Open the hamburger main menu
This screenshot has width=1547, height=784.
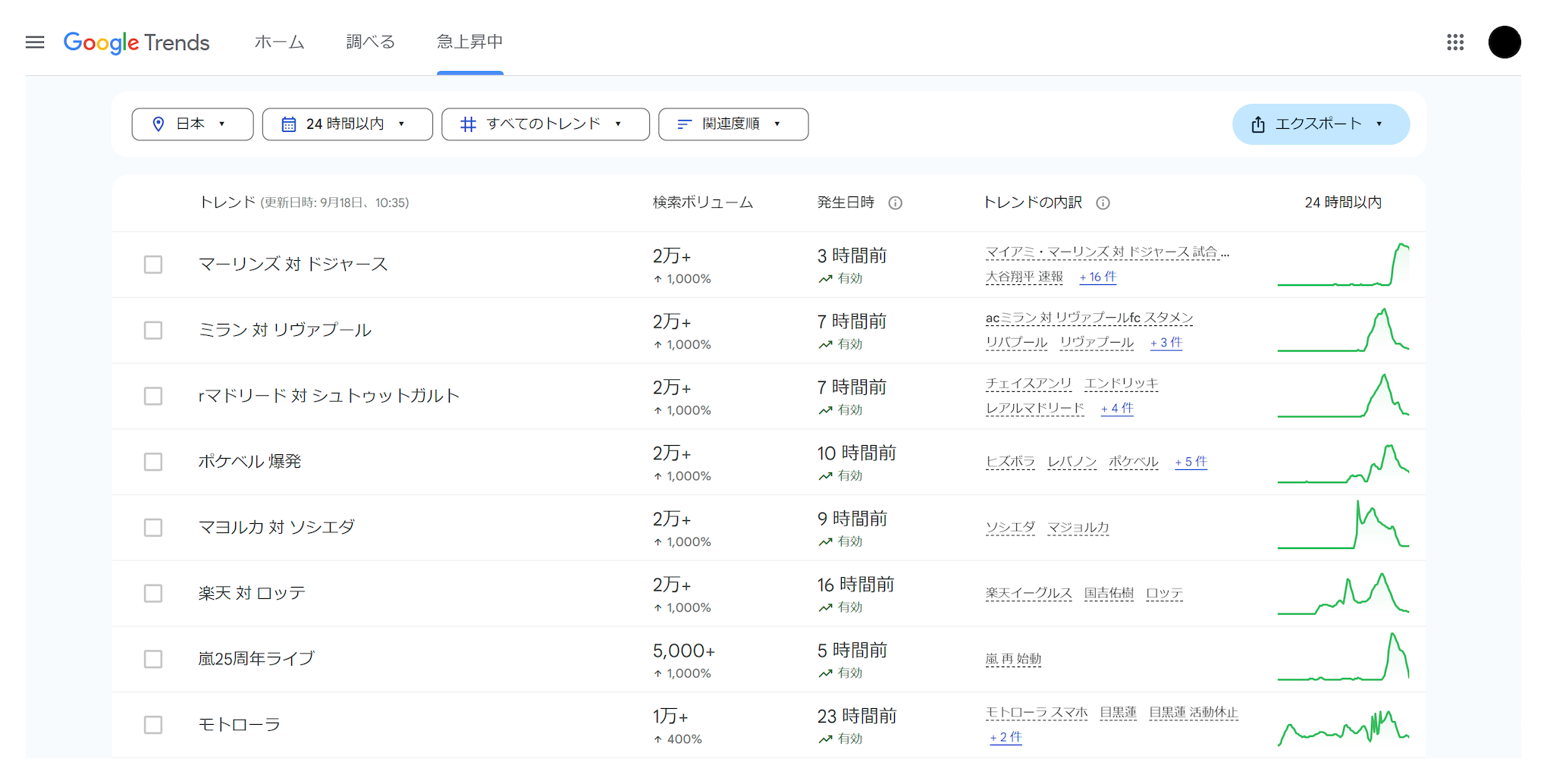point(35,42)
